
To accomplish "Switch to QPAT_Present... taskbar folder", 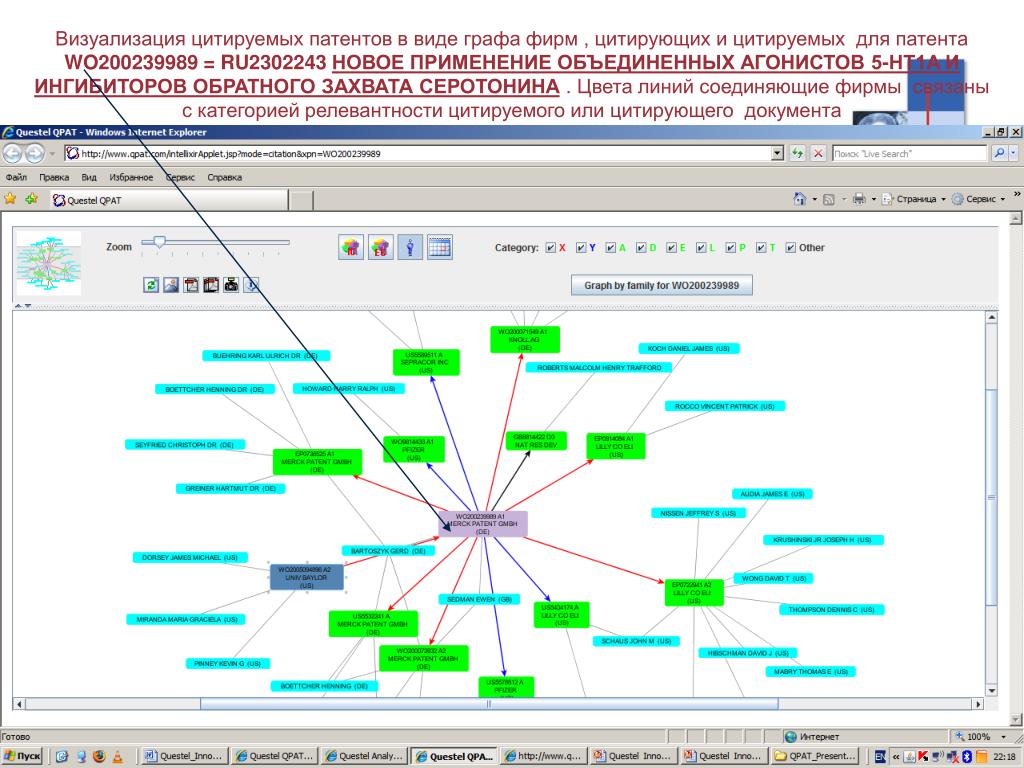I will pyautogui.click(x=815, y=756).
